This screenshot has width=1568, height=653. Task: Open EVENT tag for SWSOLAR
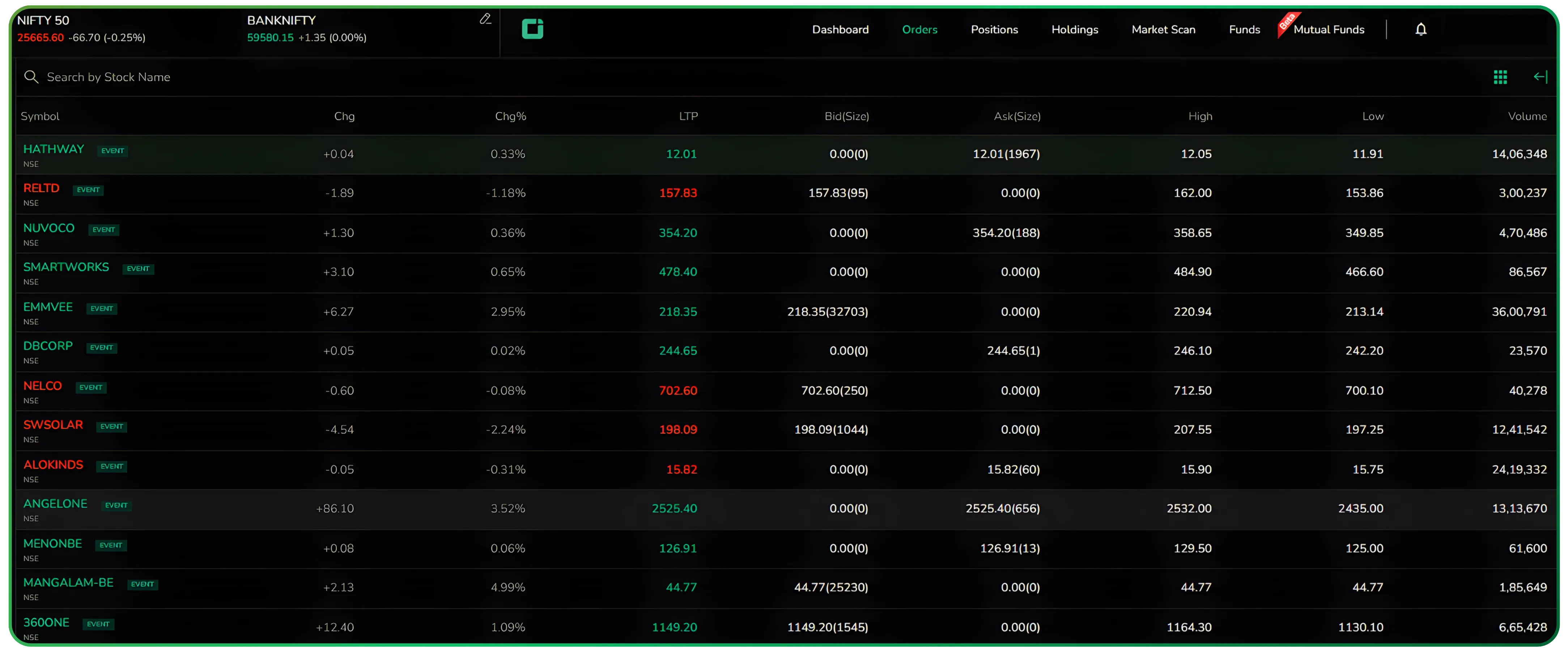pyautogui.click(x=111, y=427)
